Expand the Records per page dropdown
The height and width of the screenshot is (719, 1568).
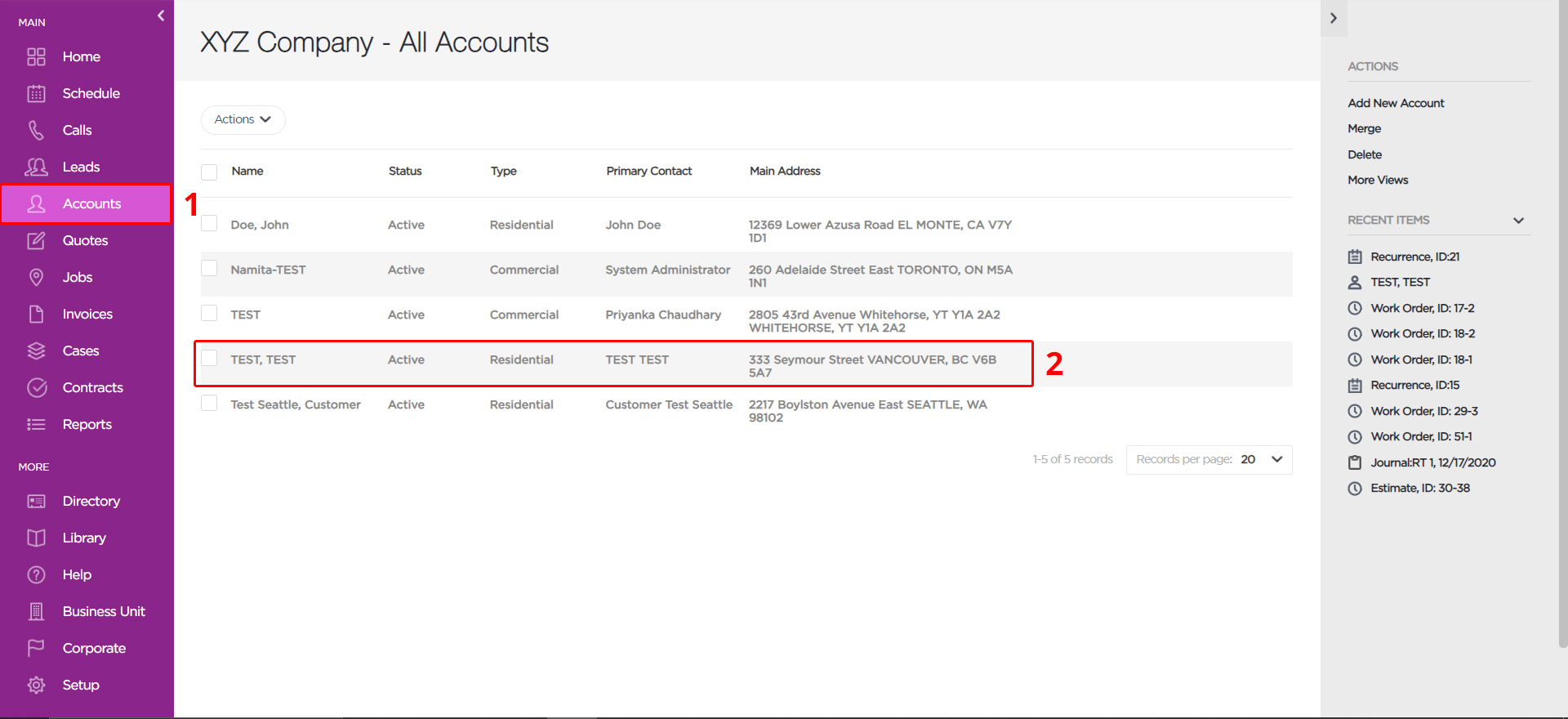1209,459
